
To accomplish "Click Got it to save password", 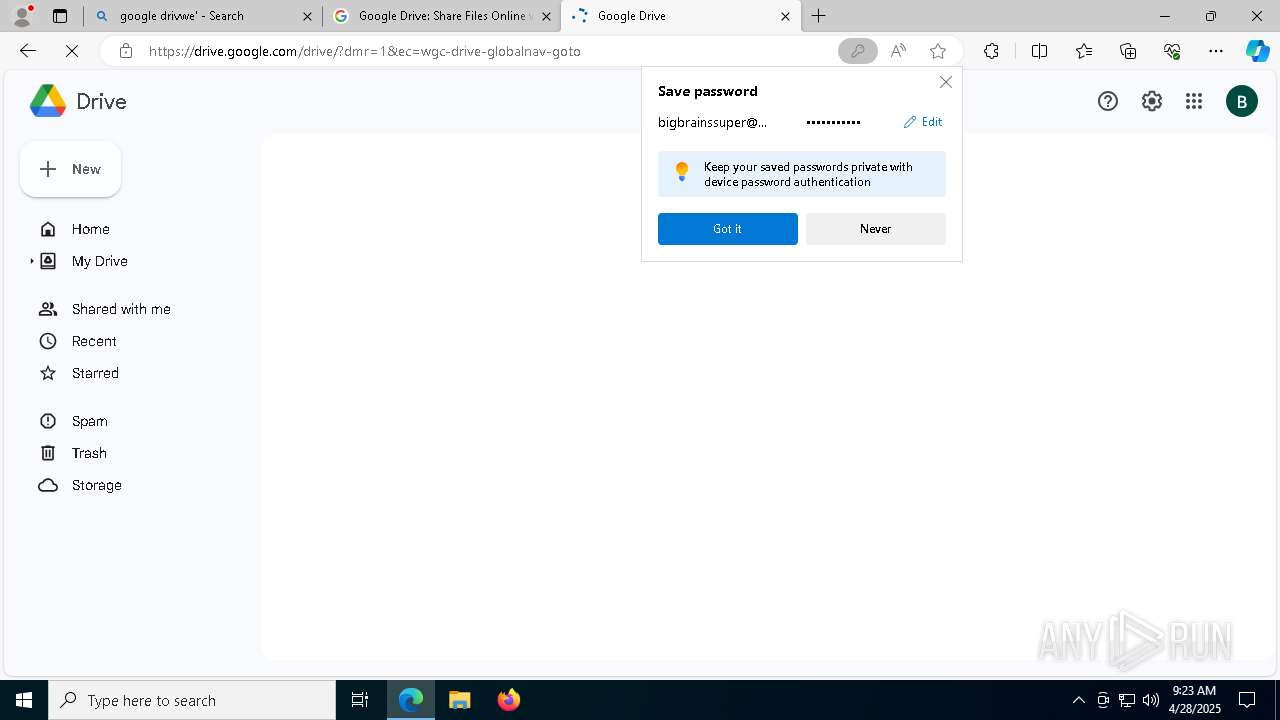I will 727,229.
